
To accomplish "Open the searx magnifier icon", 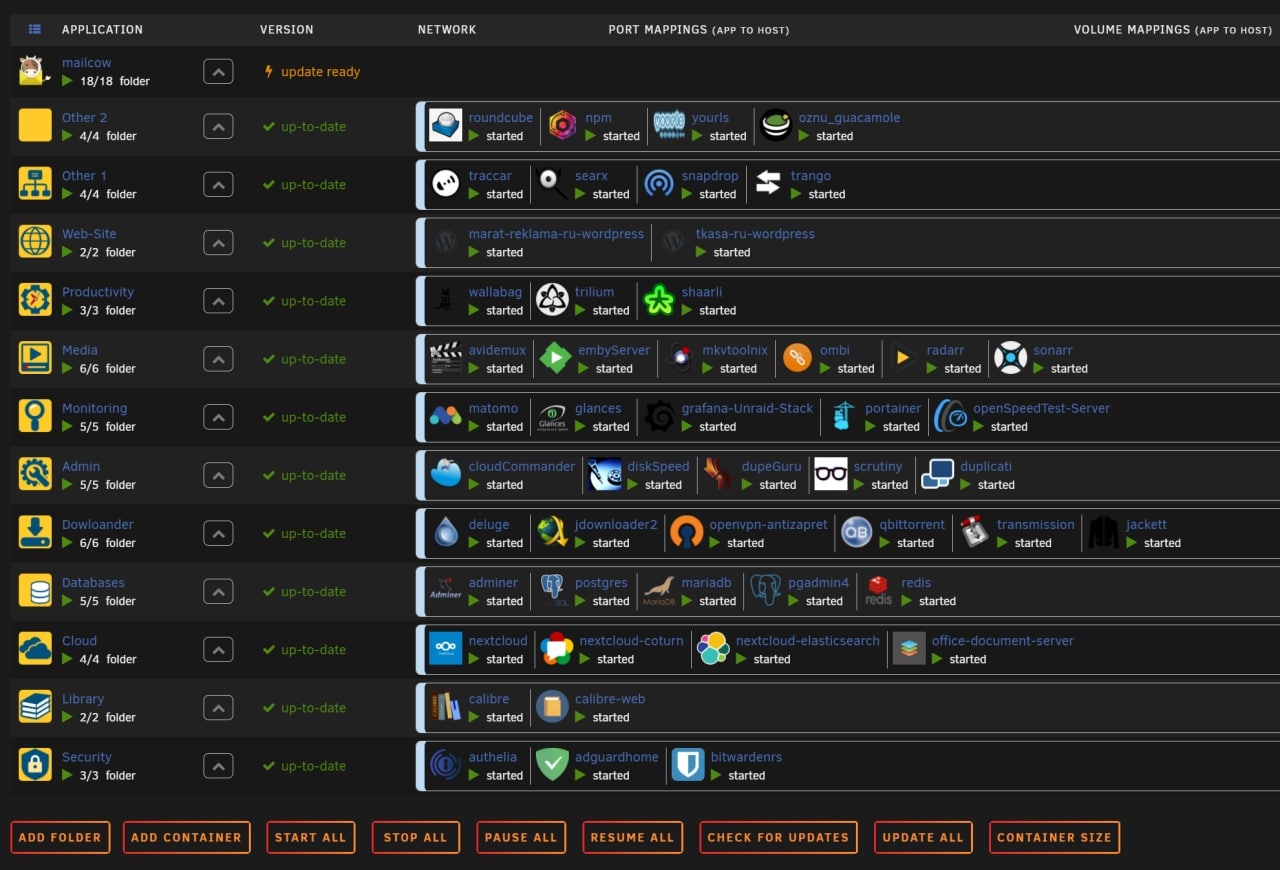I will coord(552,184).
